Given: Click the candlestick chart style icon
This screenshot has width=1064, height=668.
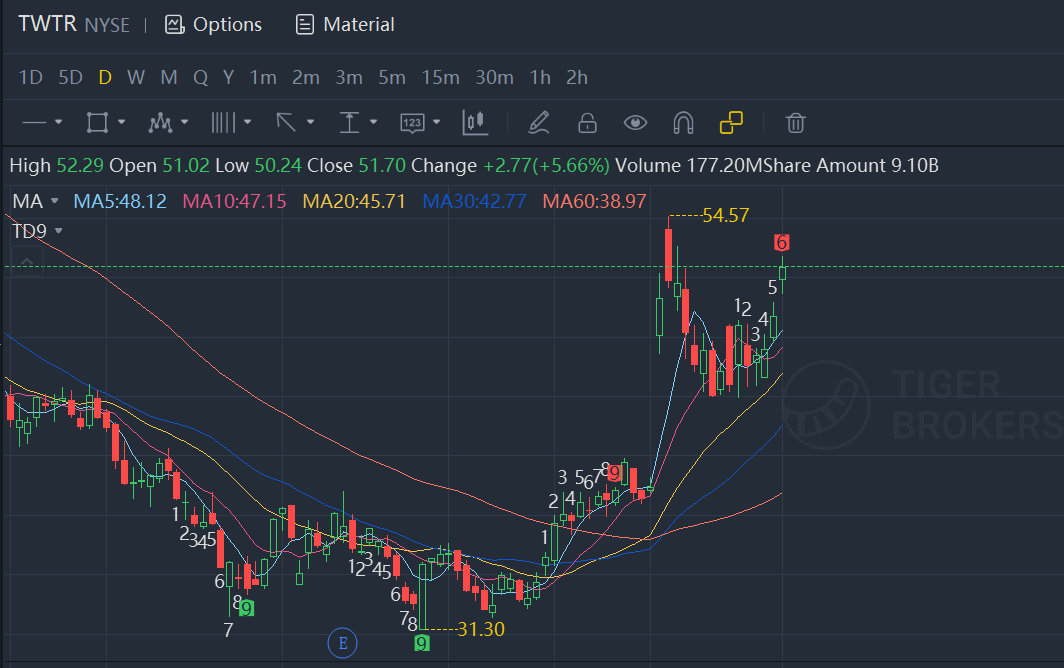Looking at the screenshot, I should [474, 123].
